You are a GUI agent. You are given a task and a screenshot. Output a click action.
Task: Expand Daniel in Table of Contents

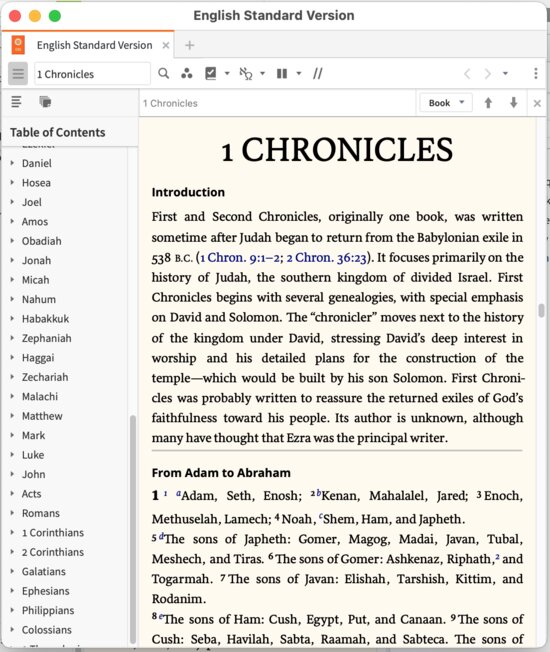[12, 163]
